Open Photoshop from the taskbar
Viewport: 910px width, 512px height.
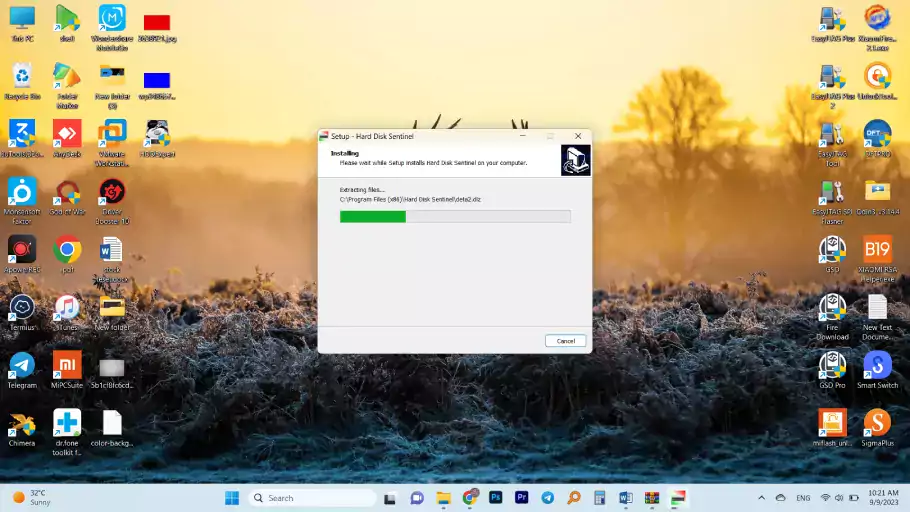(495, 498)
